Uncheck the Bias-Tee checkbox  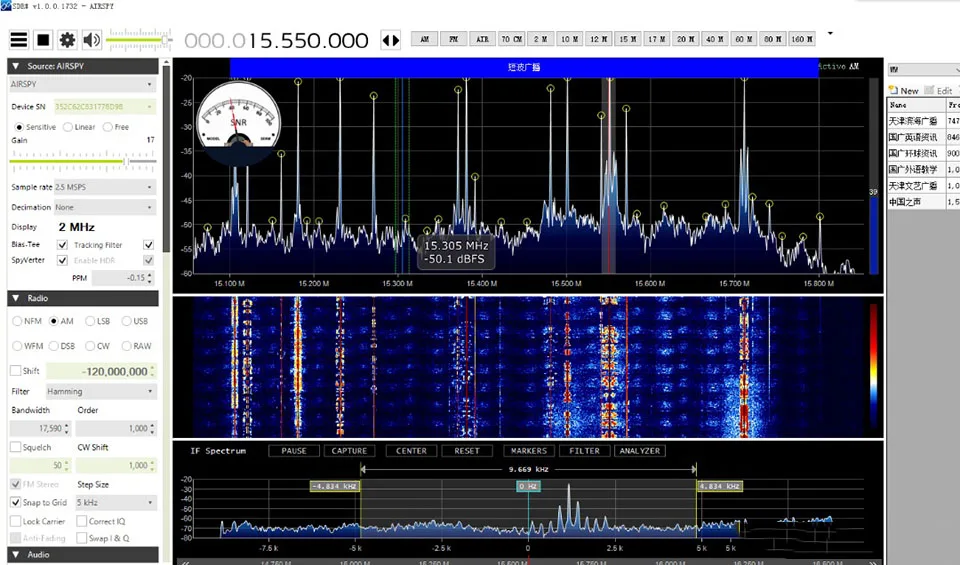coord(62,245)
